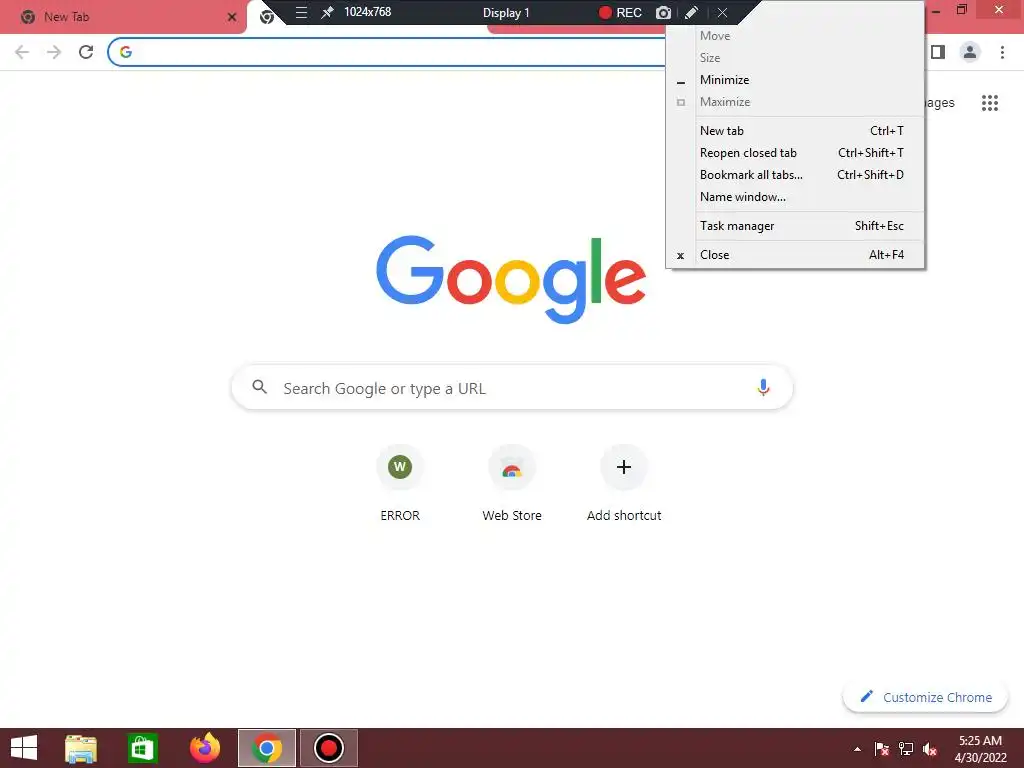Viewport: 1024px width, 768px height.
Task: Click the recorder pin icon
Action: (x=327, y=12)
